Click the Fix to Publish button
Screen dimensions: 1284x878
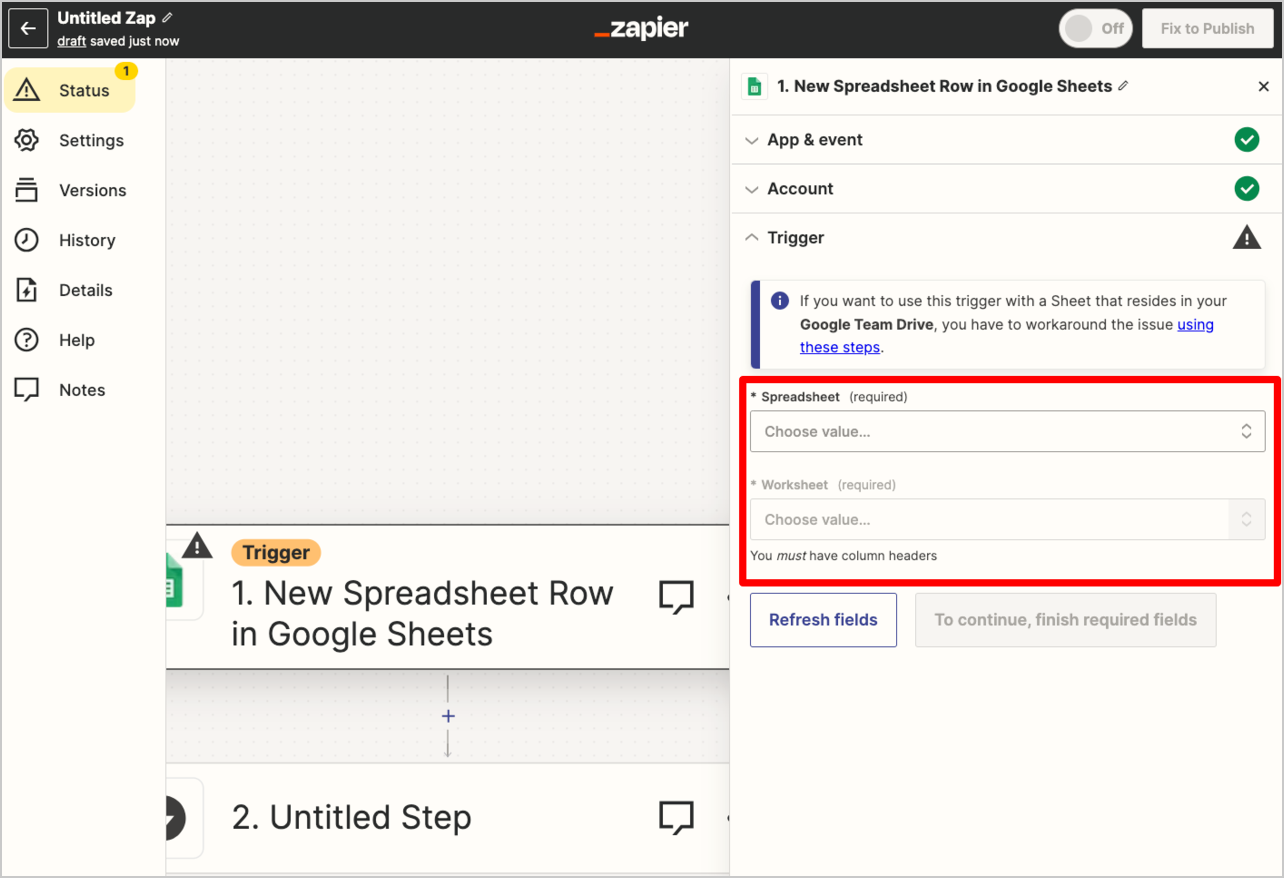tap(1207, 29)
